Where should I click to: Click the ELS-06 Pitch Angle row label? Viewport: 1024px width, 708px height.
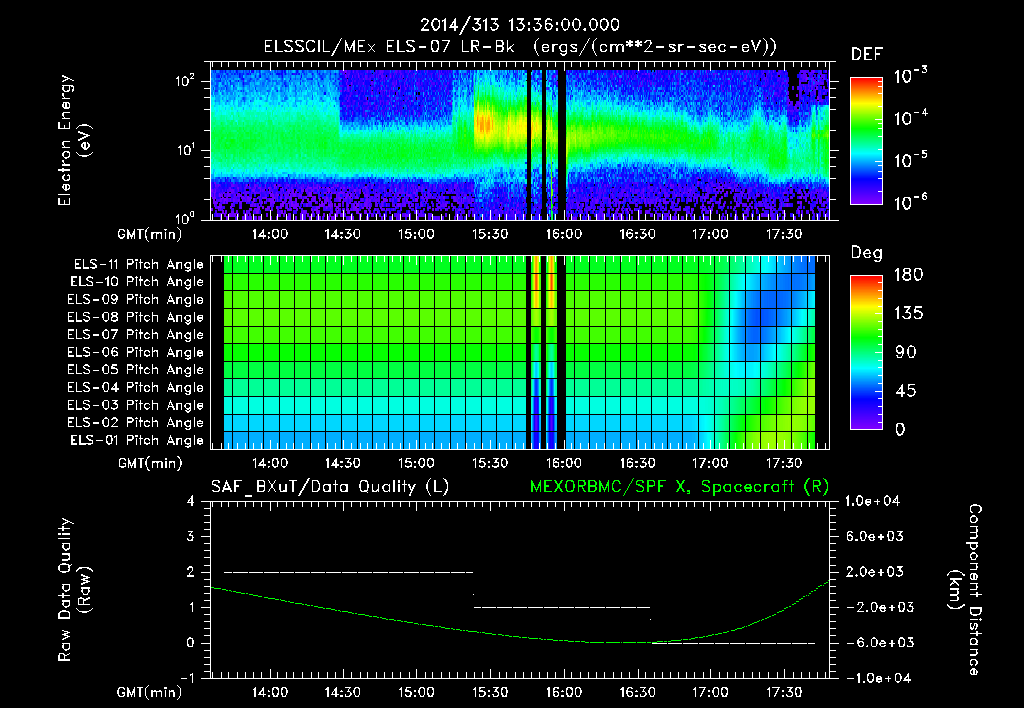pos(136,352)
